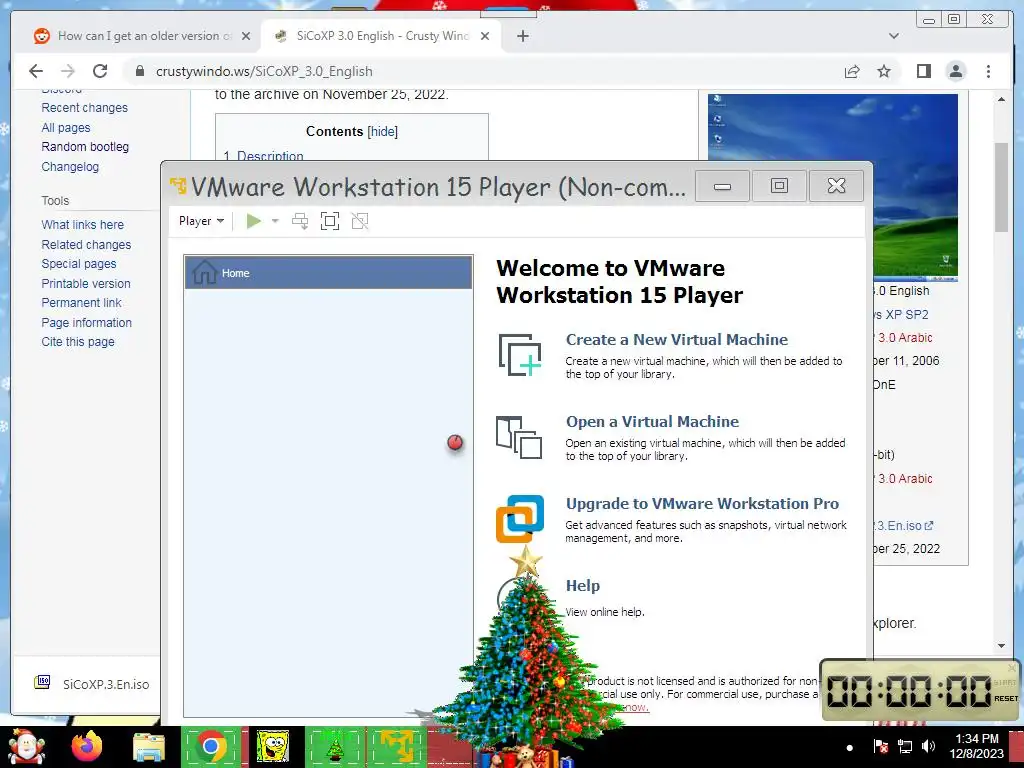
Task: Click the Random bootleg sidebar link
Action: tap(85, 147)
